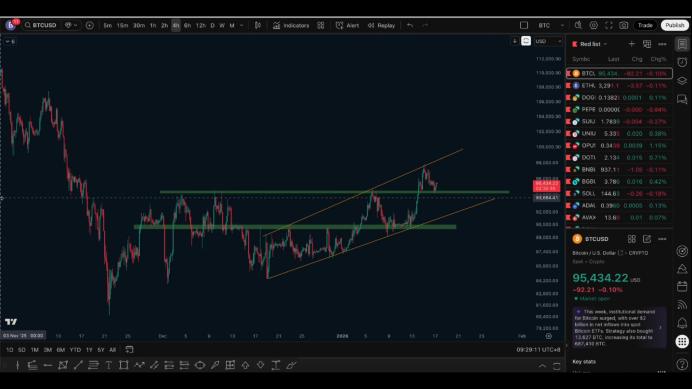
Task: Open the chats sidebar icon
Action: (x=682, y=99)
